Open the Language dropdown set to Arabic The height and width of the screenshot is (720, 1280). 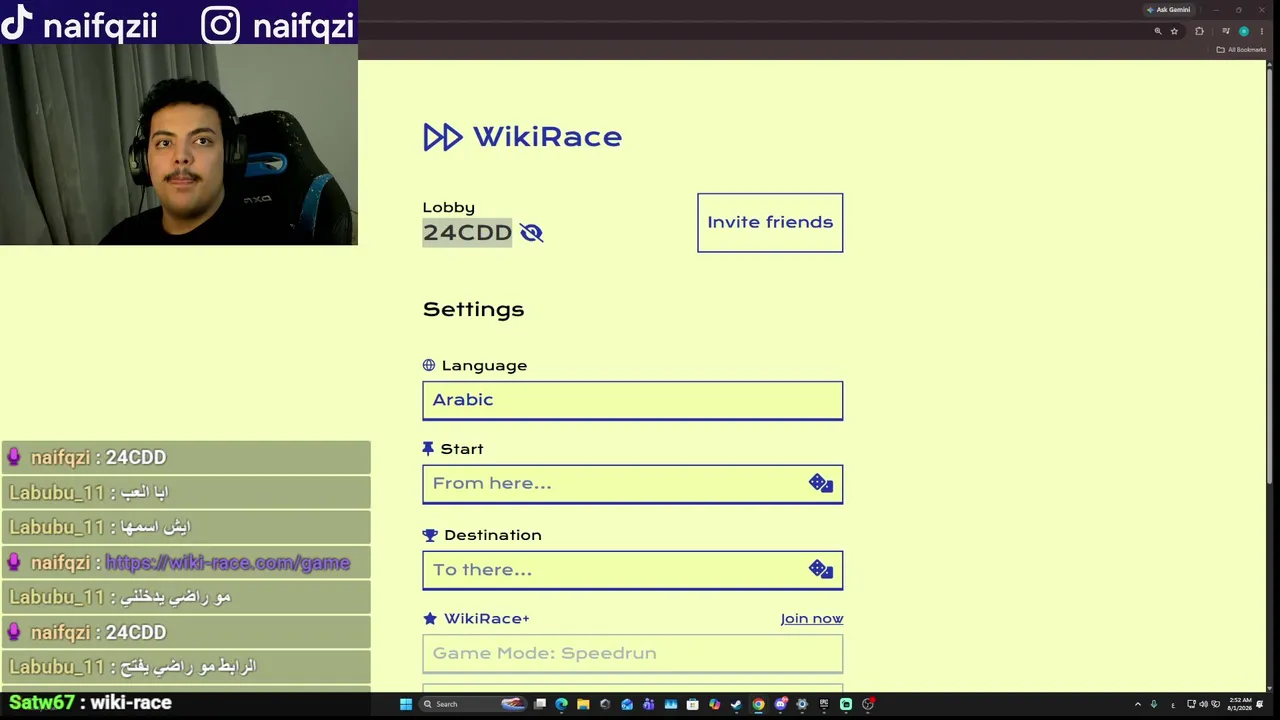(x=632, y=400)
